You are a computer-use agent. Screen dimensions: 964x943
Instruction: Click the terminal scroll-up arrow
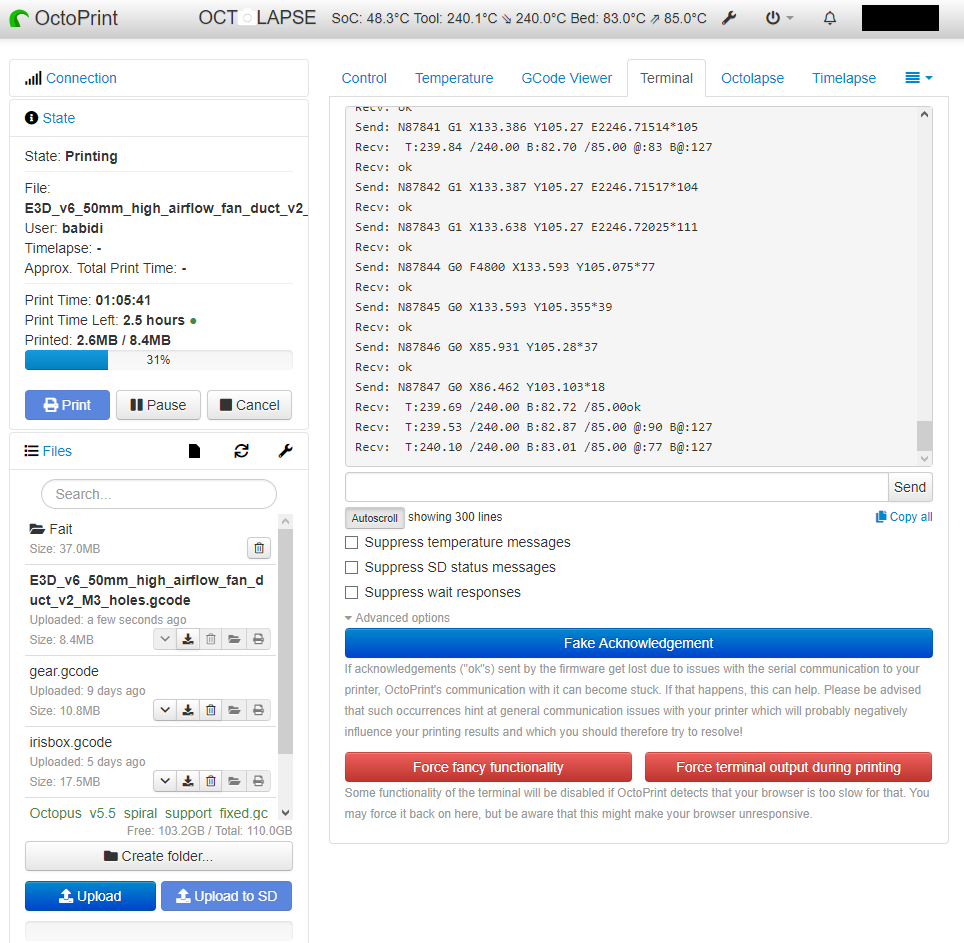click(924, 114)
